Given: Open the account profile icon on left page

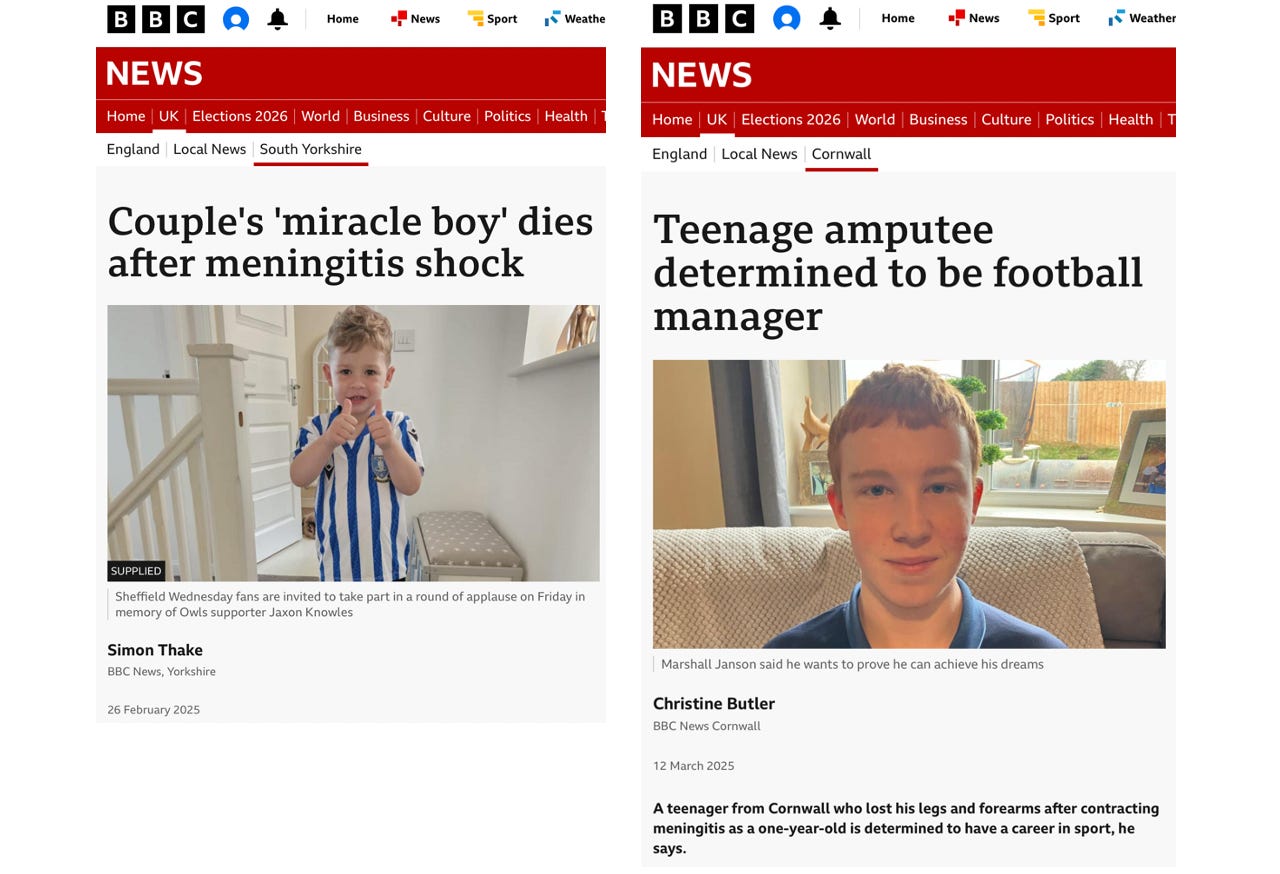Looking at the screenshot, I should click(x=236, y=19).
